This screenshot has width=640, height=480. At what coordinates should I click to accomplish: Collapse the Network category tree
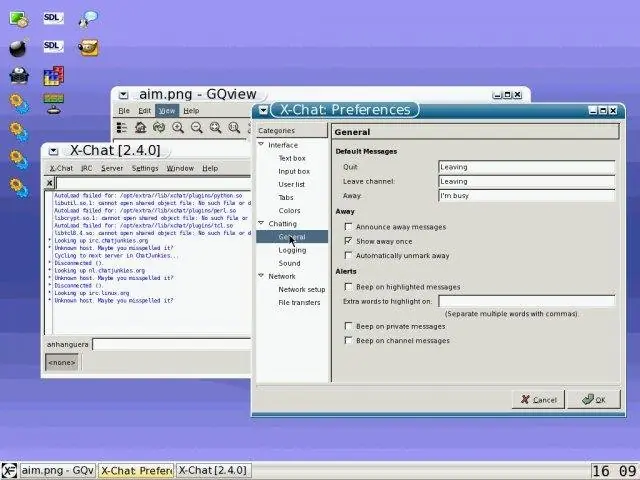click(261, 276)
